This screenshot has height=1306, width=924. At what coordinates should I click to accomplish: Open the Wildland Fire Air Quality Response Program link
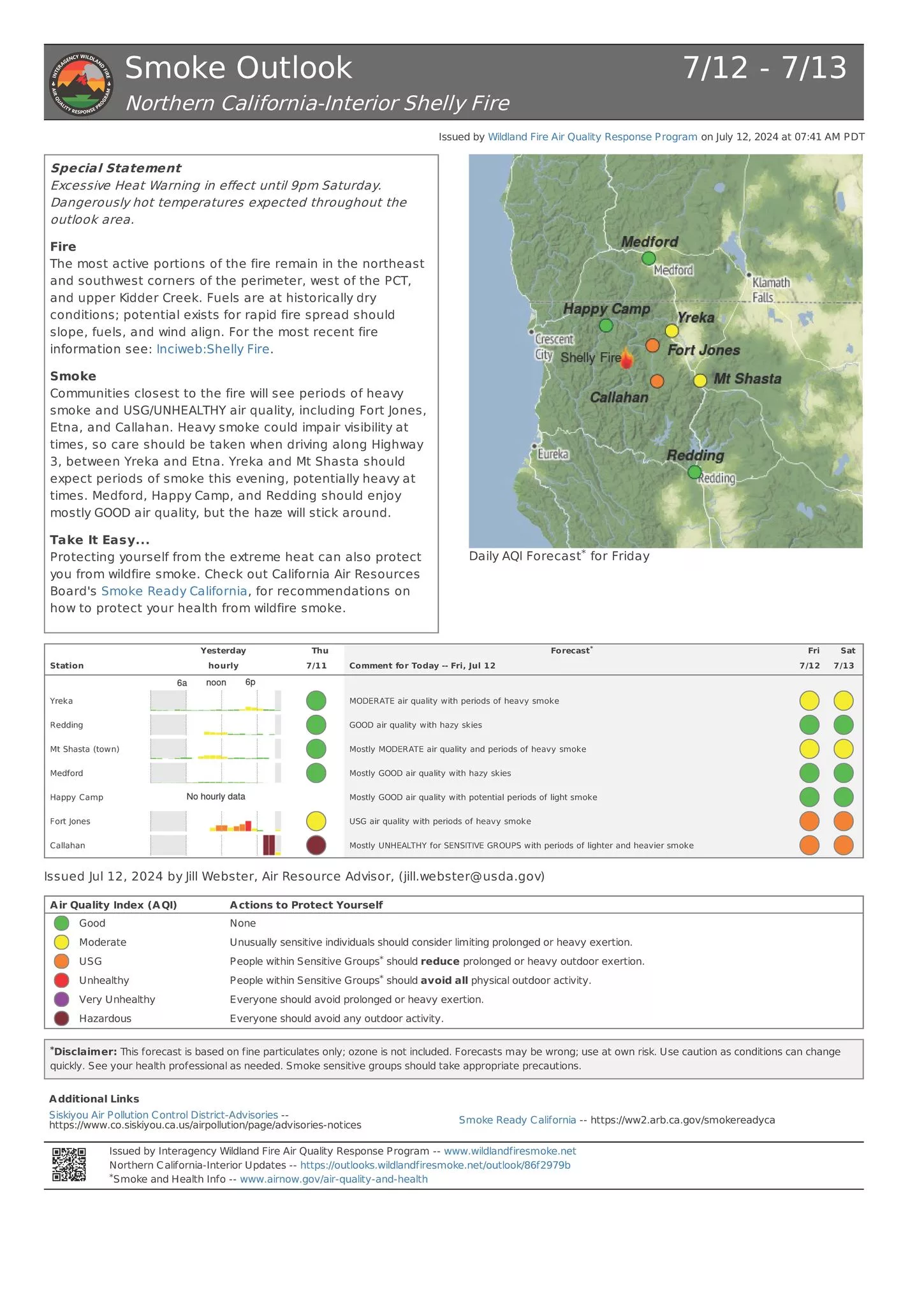click(592, 137)
